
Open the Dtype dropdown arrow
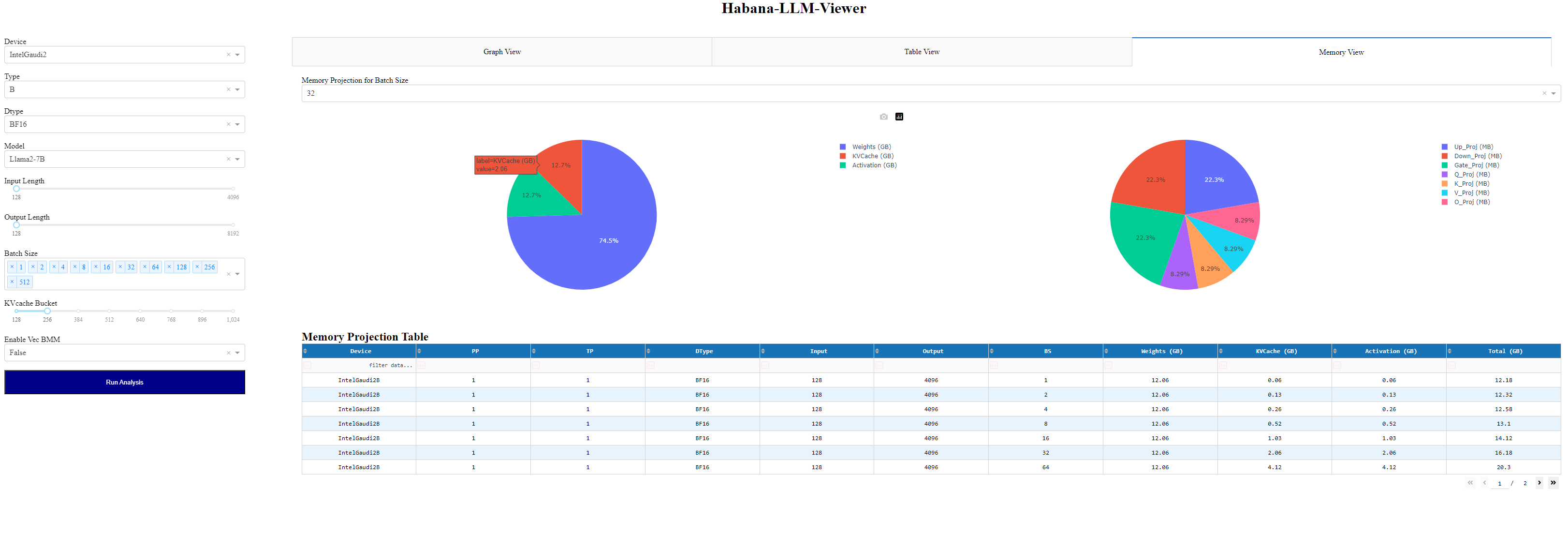click(x=237, y=124)
